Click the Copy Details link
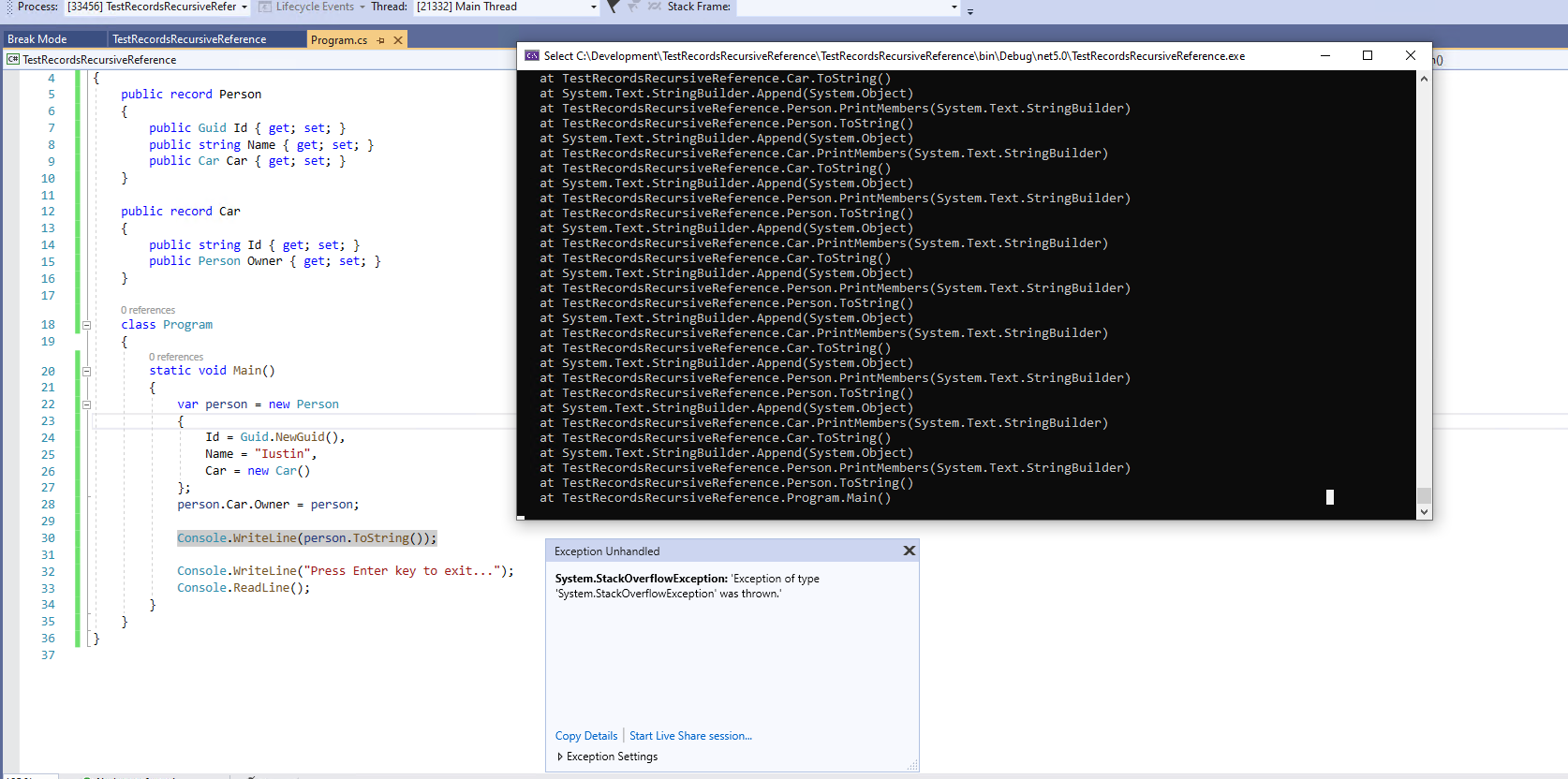This screenshot has width=1568, height=779. [x=586, y=736]
